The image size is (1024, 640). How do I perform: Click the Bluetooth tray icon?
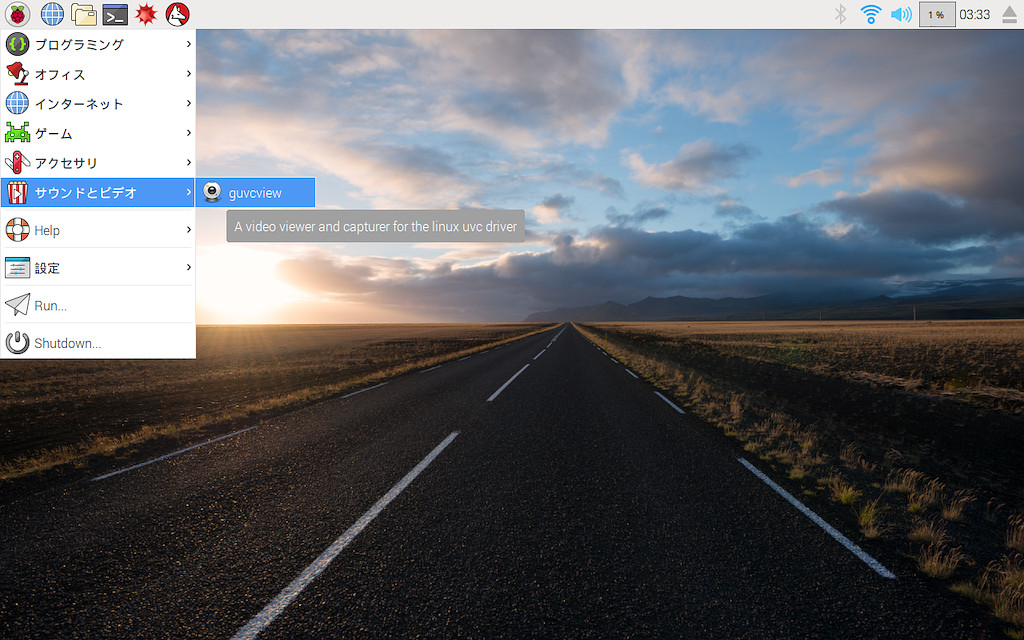(x=840, y=14)
